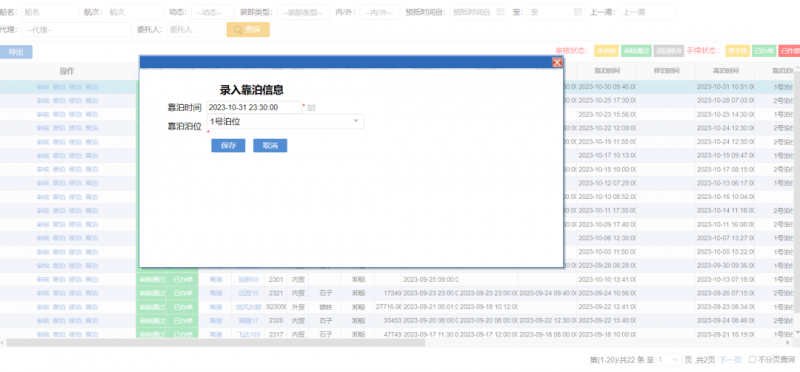The height and width of the screenshot is (372, 800).
Task: Click left arrow of horizontal scrollbar
Action: (x=3, y=343)
